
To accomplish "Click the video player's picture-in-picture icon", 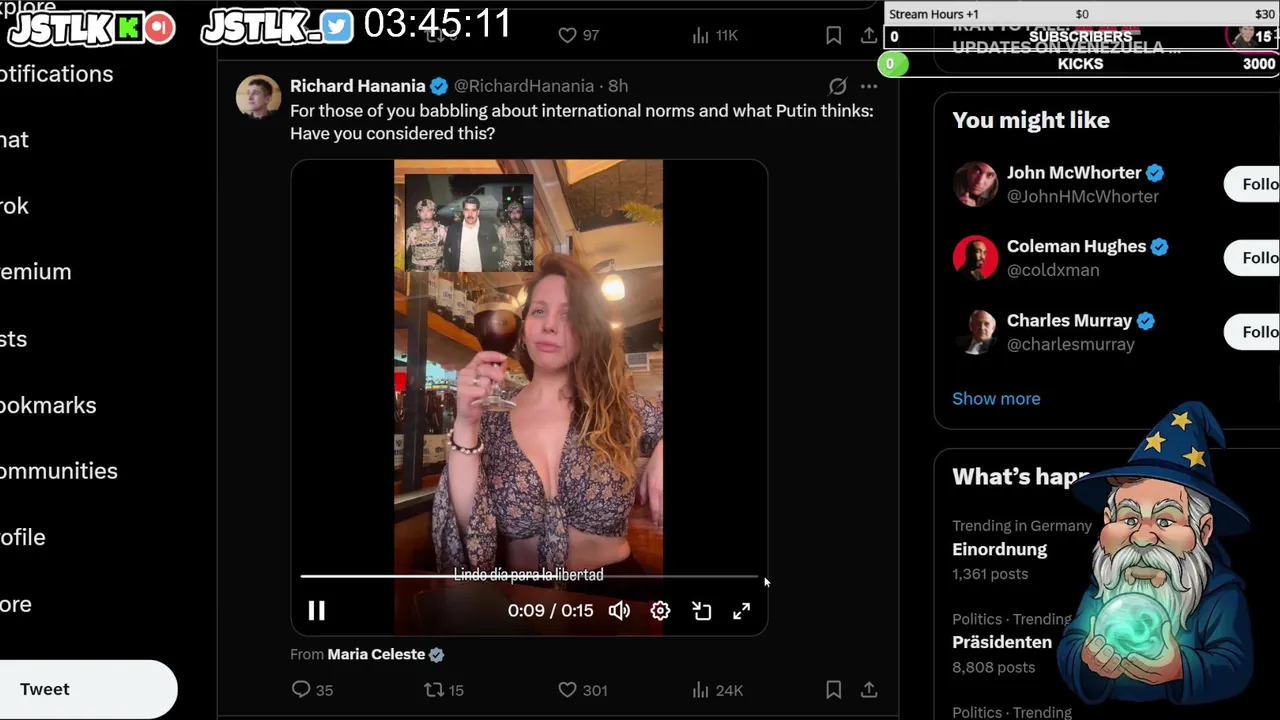I will pyautogui.click(x=701, y=610).
